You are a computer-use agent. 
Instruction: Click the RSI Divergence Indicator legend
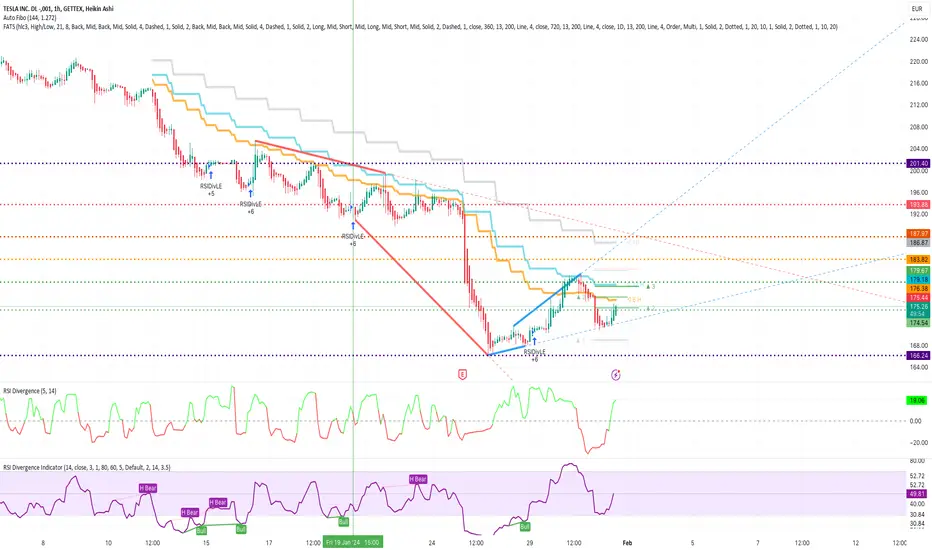click(x=87, y=467)
